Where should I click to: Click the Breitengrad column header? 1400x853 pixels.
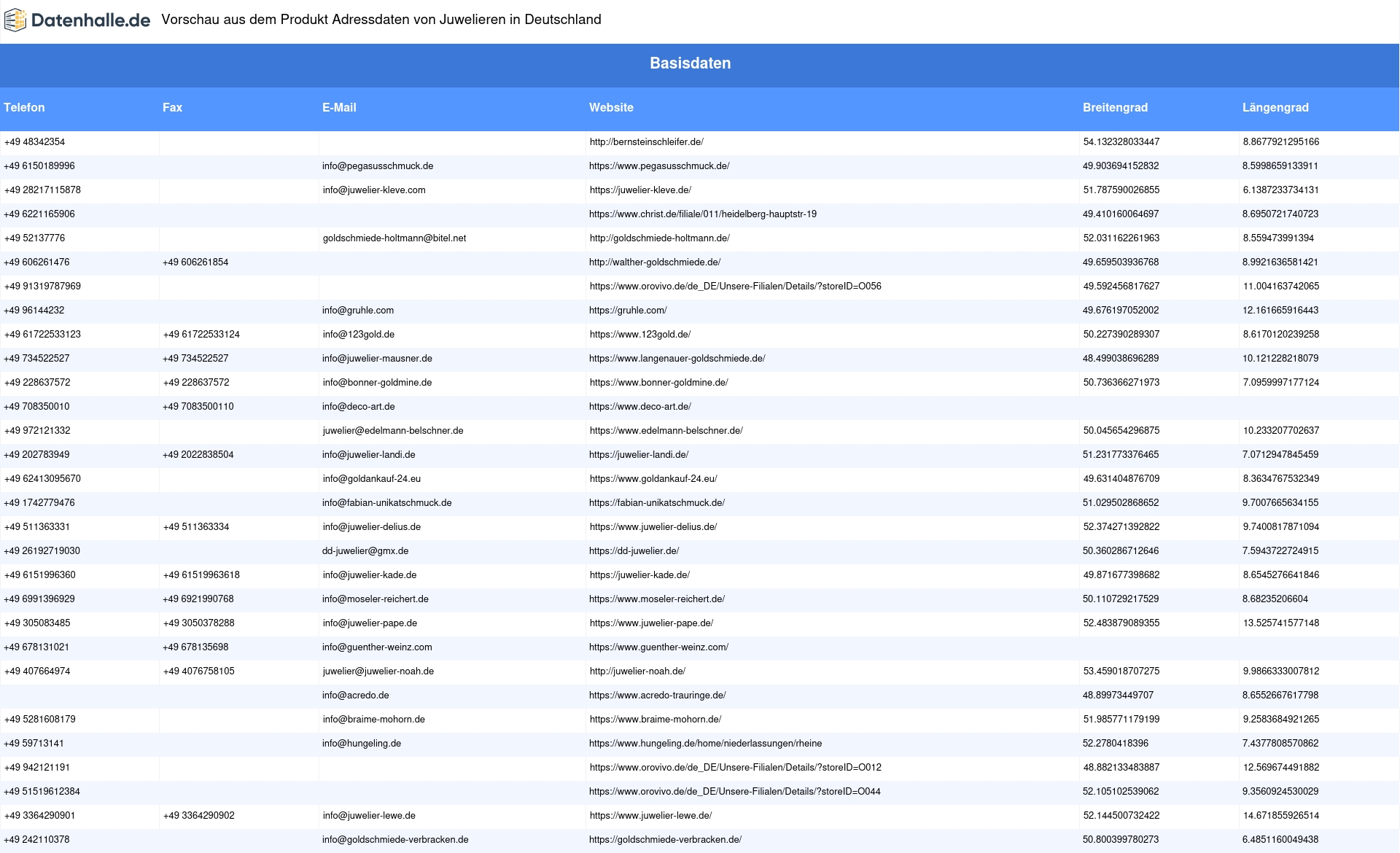1115,107
